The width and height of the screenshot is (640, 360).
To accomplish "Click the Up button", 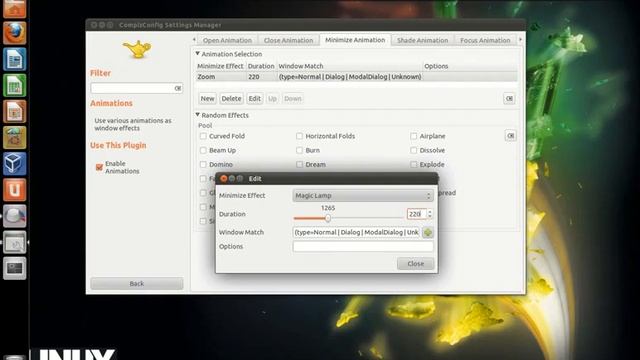I will click(272, 98).
